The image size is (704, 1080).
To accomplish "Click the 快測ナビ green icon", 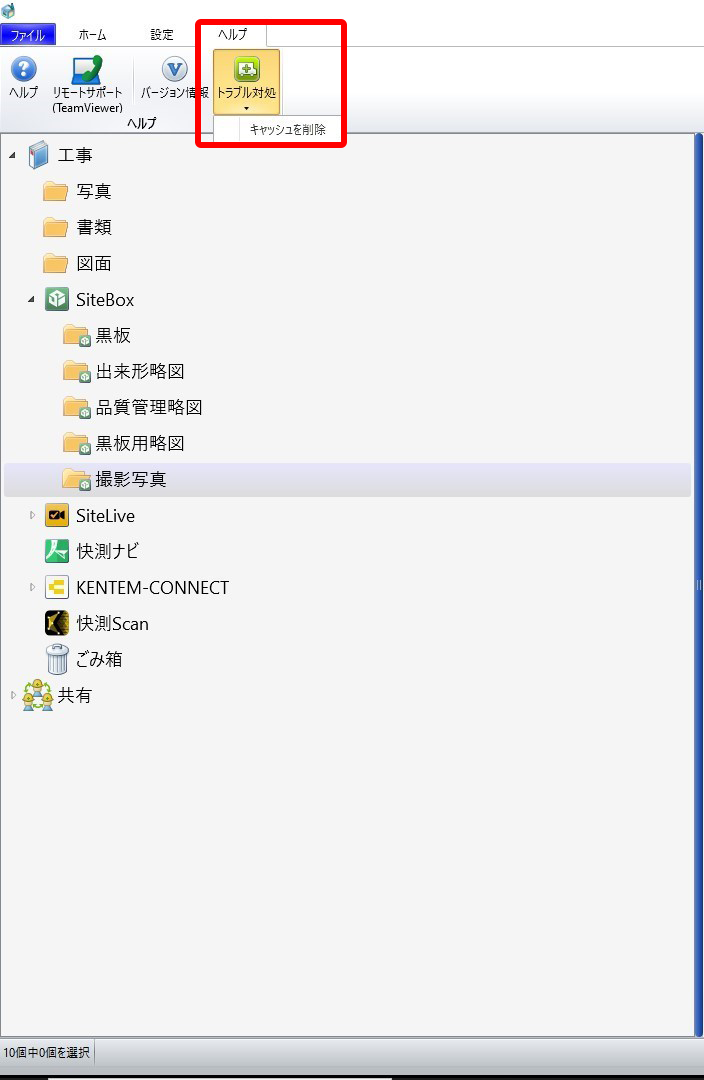I will [56, 551].
